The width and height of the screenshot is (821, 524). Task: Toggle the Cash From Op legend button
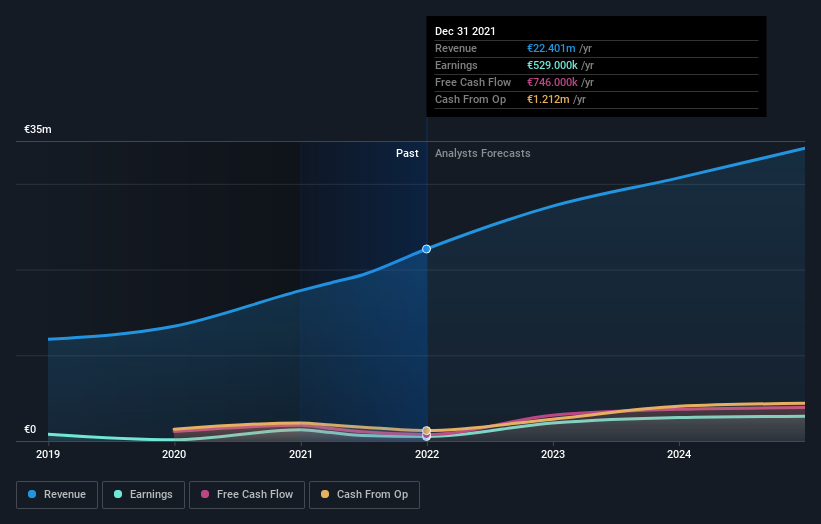click(x=364, y=495)
